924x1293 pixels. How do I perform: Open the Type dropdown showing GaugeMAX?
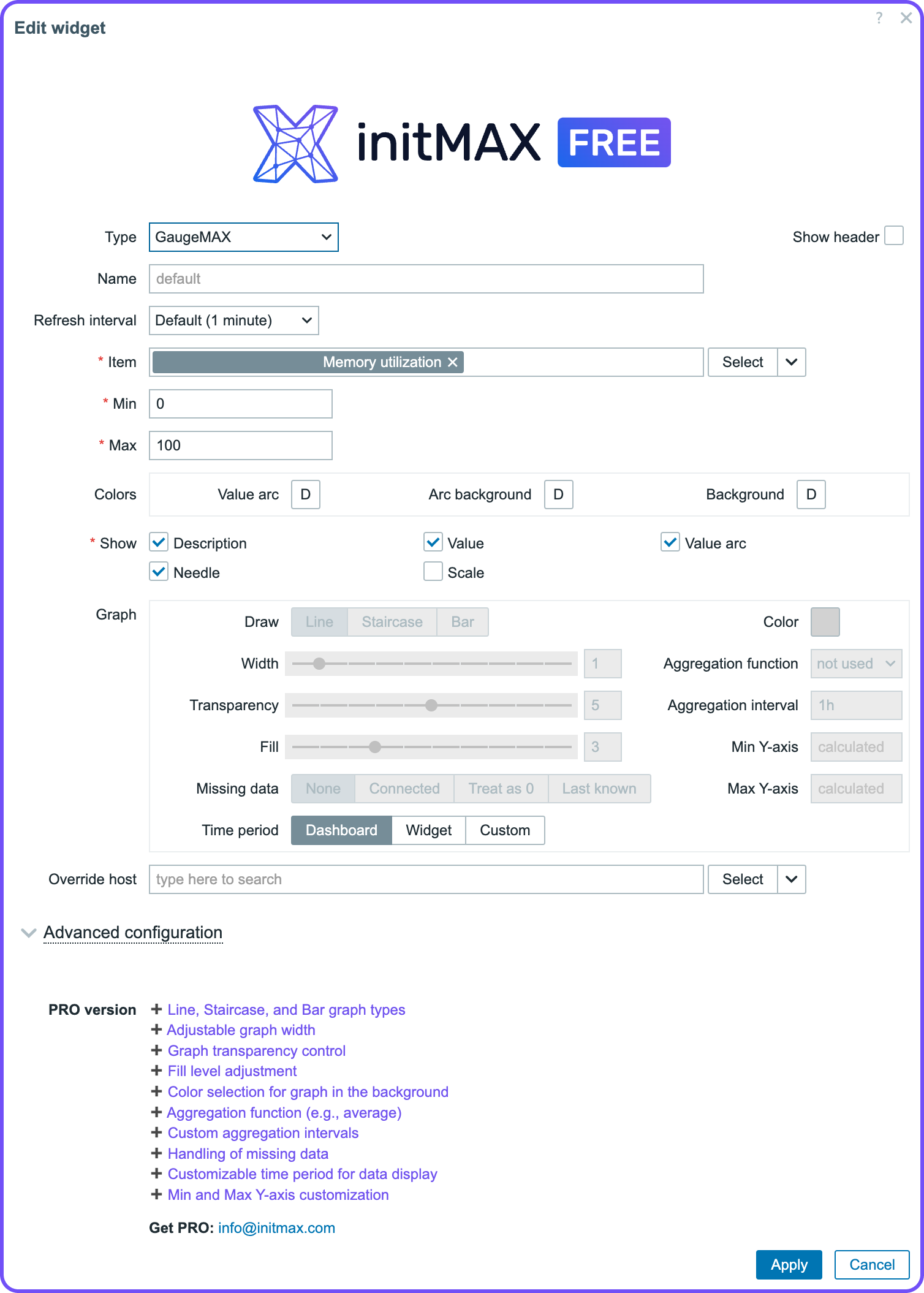243,237
